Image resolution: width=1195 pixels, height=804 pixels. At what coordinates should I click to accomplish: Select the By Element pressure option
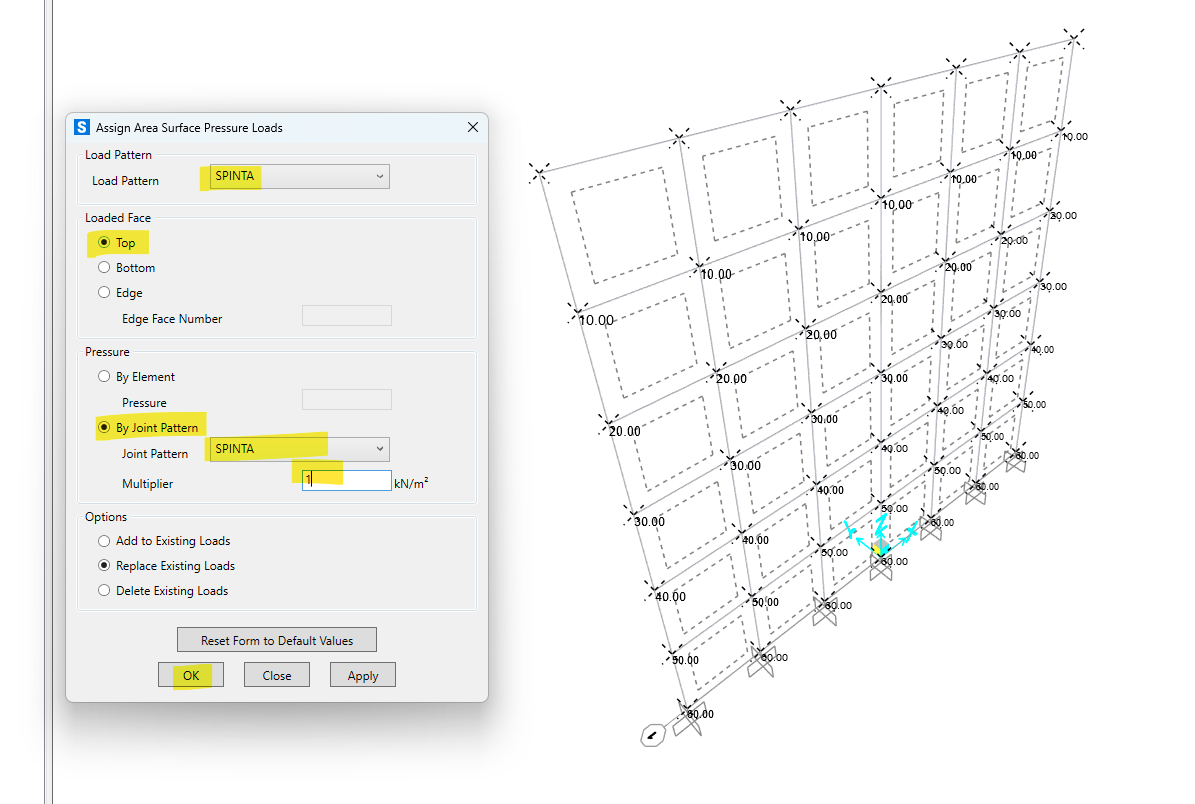click(x=104, y=377)
